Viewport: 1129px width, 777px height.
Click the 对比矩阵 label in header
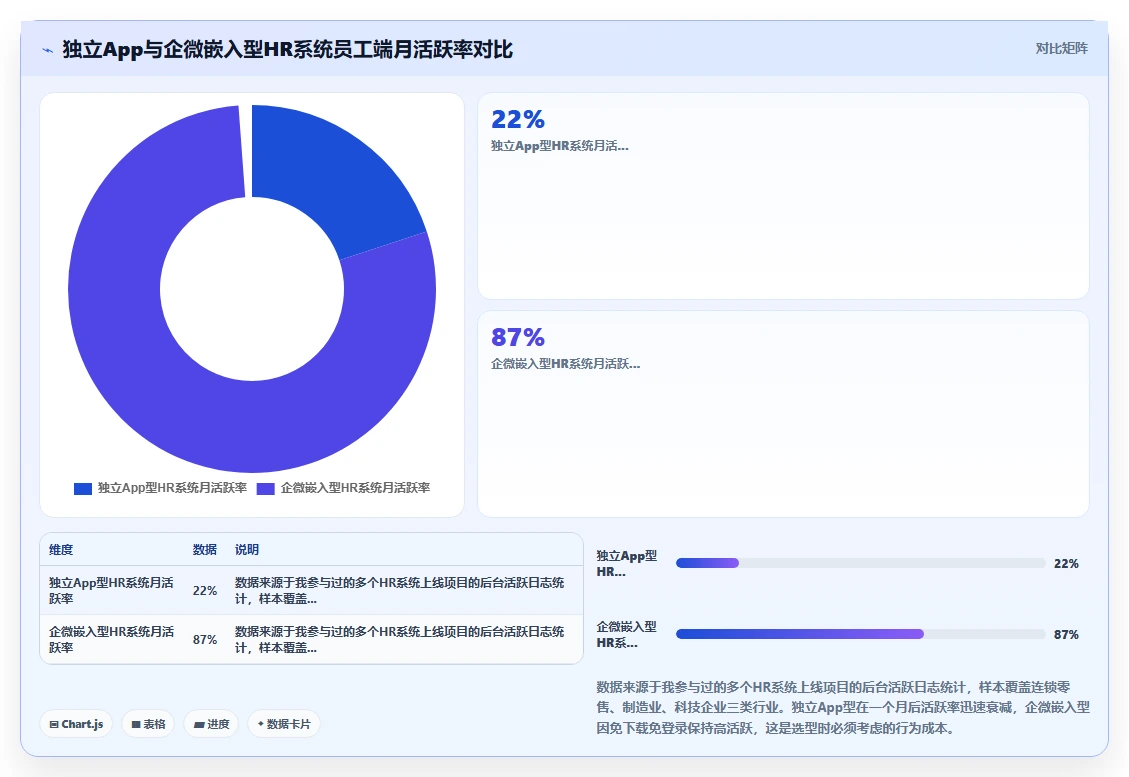coord(1061,48)
